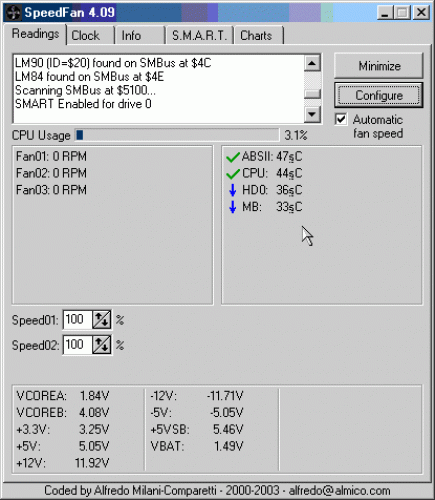Open the S.M.A.R.T. tab
The height and width of the screenshot is (500, 435).
tap(199, 36)
